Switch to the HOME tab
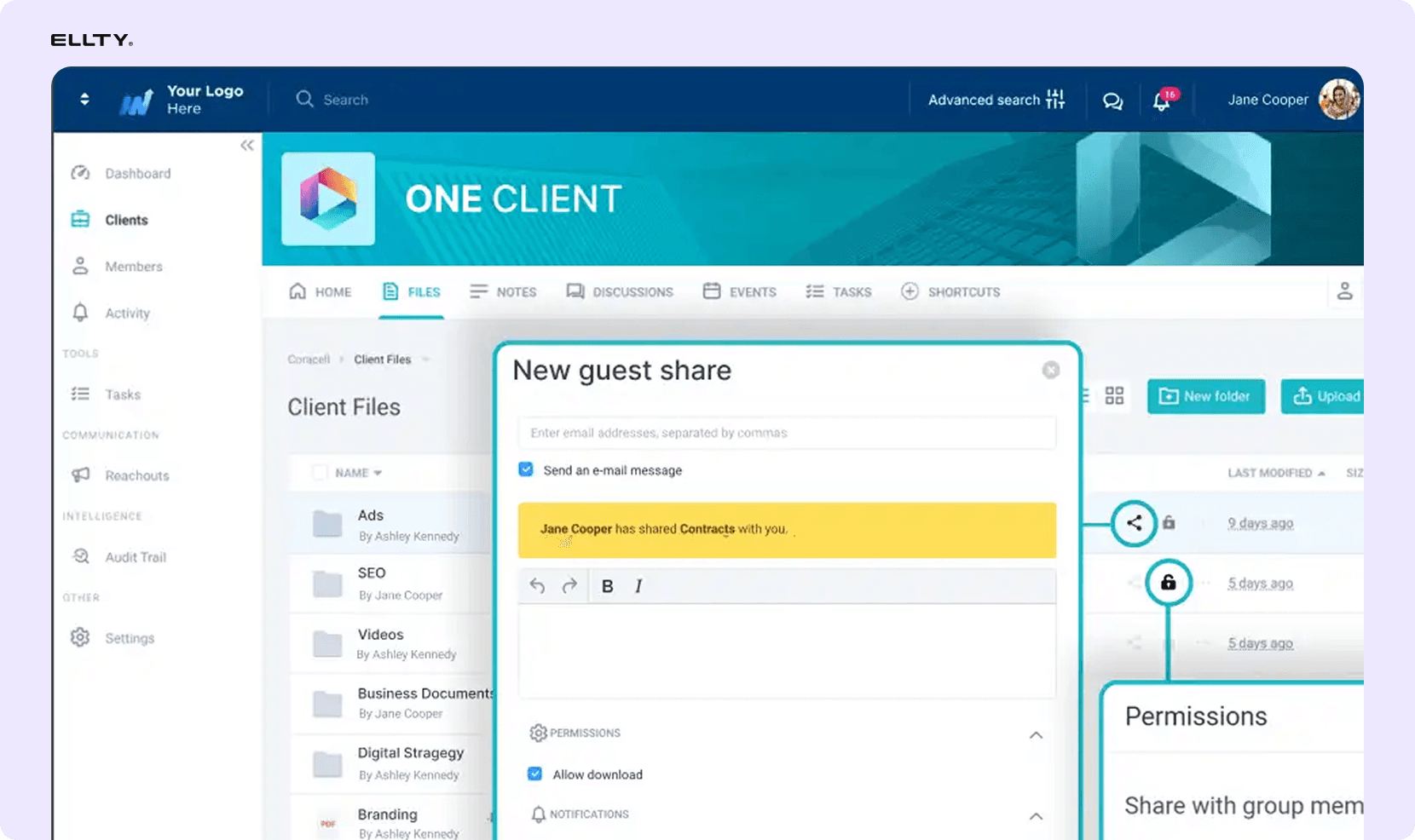This screenshot has width=1415, height=840. (x=321, y=291)
